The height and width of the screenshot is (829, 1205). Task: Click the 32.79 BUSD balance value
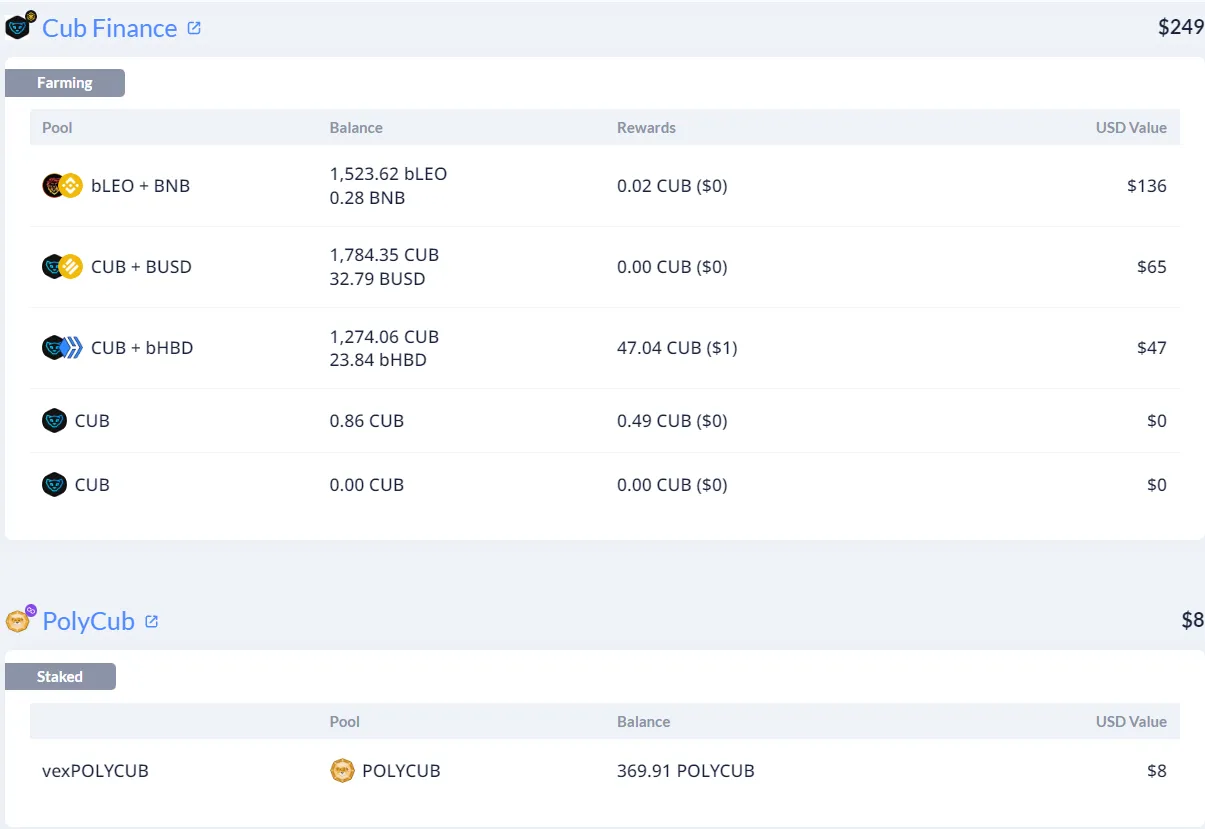[x=377, y=279]
